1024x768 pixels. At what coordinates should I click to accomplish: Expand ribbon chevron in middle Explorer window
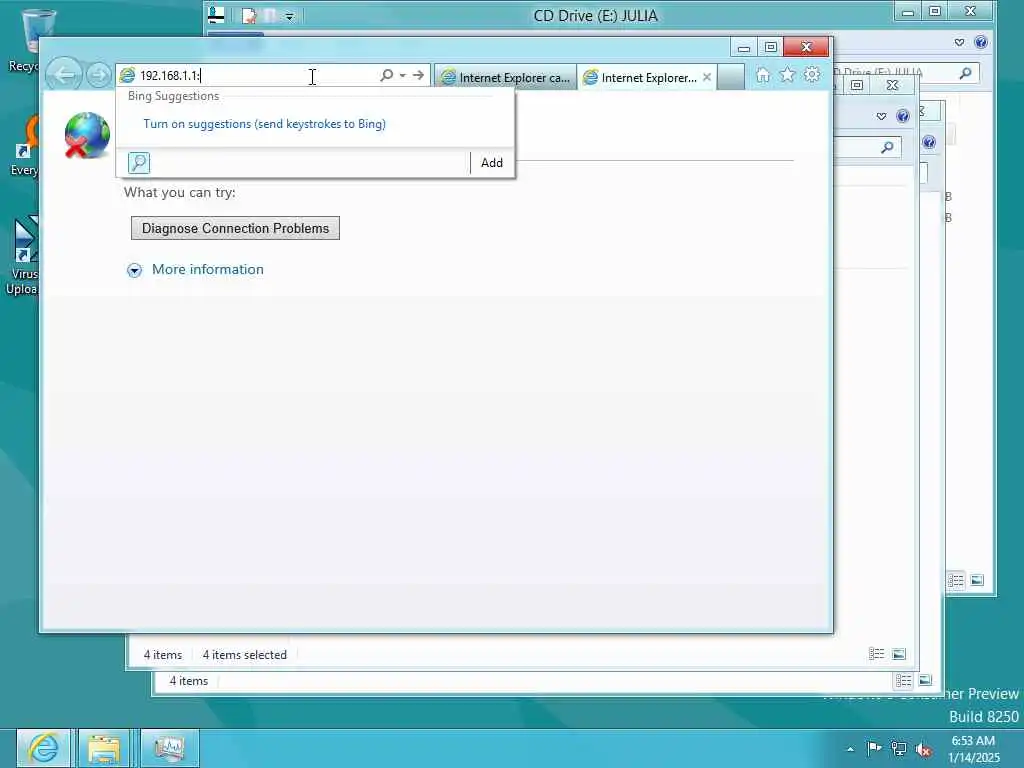(x=881, y=116)
